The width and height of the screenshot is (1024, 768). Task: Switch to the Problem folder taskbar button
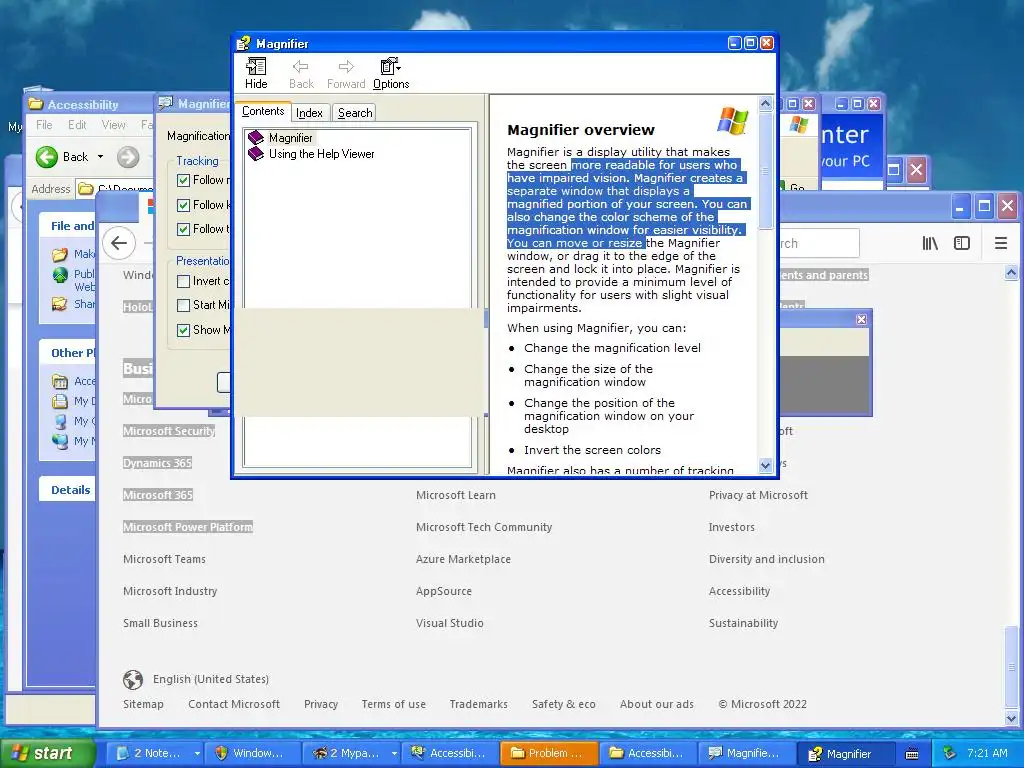tap(549, 753)
